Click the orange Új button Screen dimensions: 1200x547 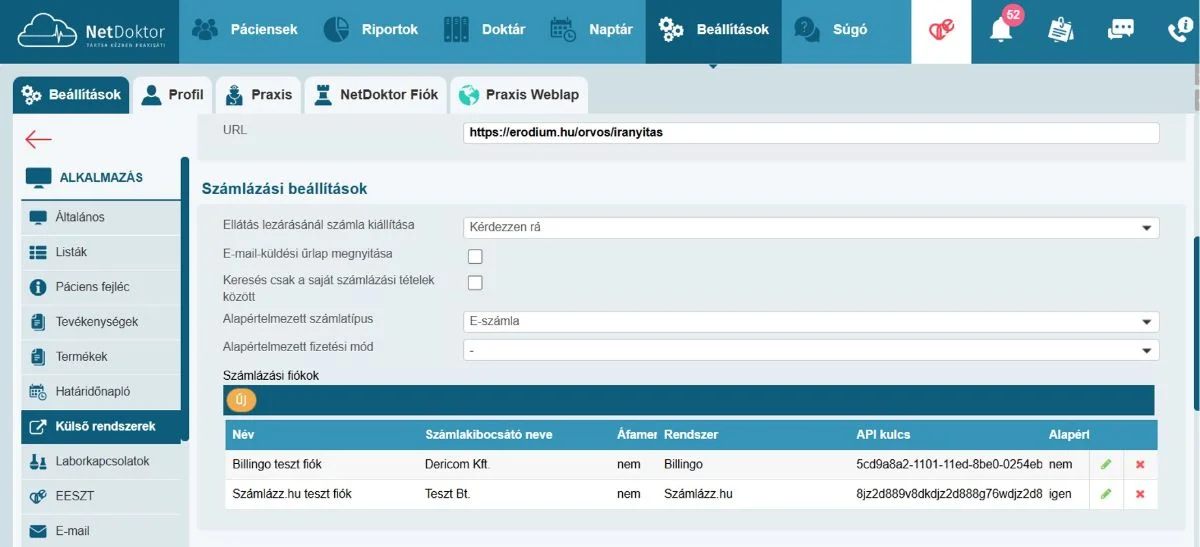(241, 400)
